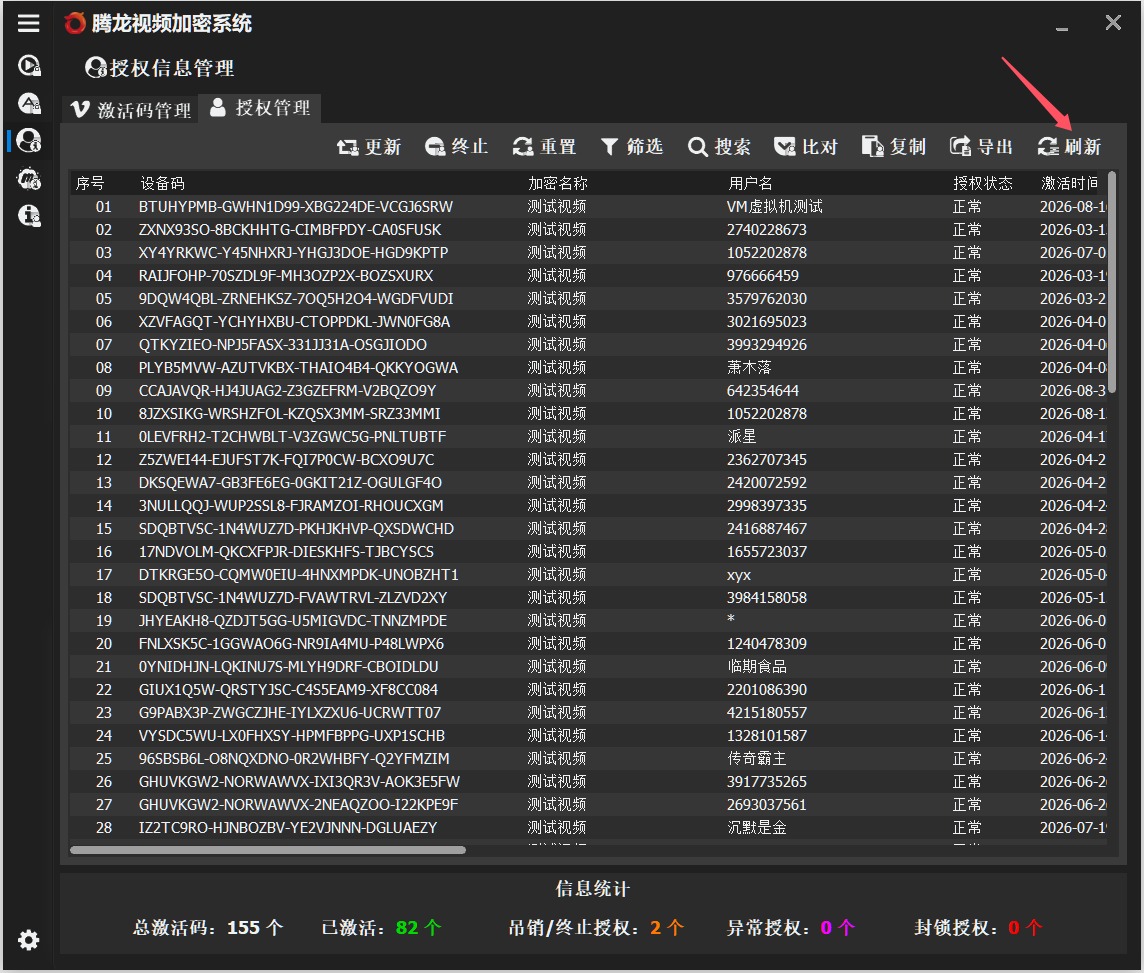Click the table's horizontal scrollbar thumb
Screen dimensions: 1144x973
pyautogui.click(x=268, y=850)
